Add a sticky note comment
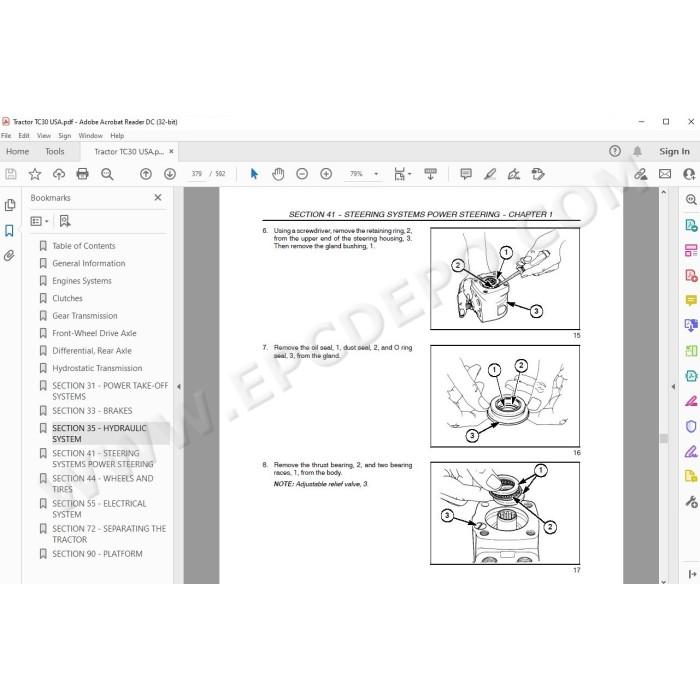 (x=466, y=174)
